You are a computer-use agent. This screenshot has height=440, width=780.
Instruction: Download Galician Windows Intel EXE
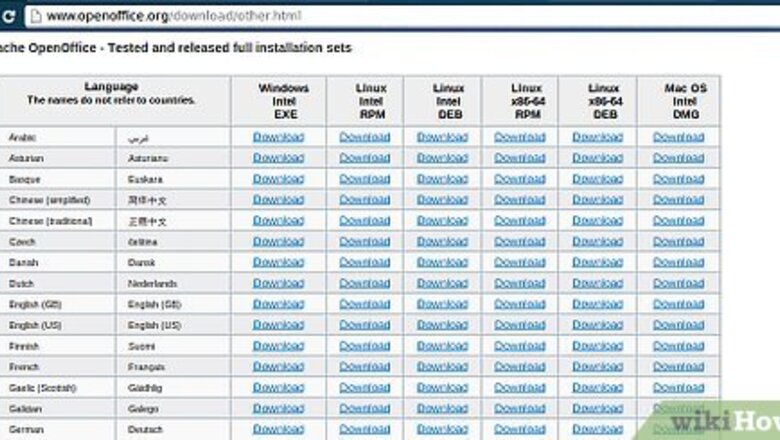pyautogui.click(x=278, y=408)
